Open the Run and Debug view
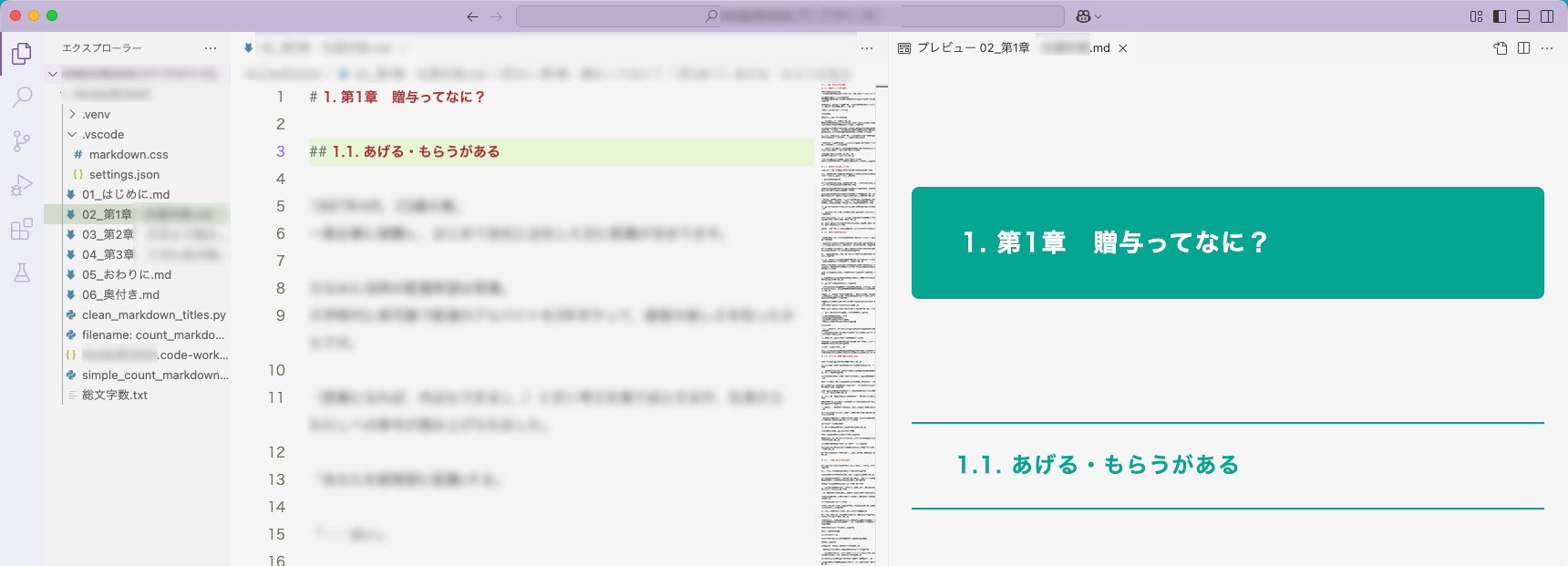This screenshot has width=1568, height=566. (22, 185)
